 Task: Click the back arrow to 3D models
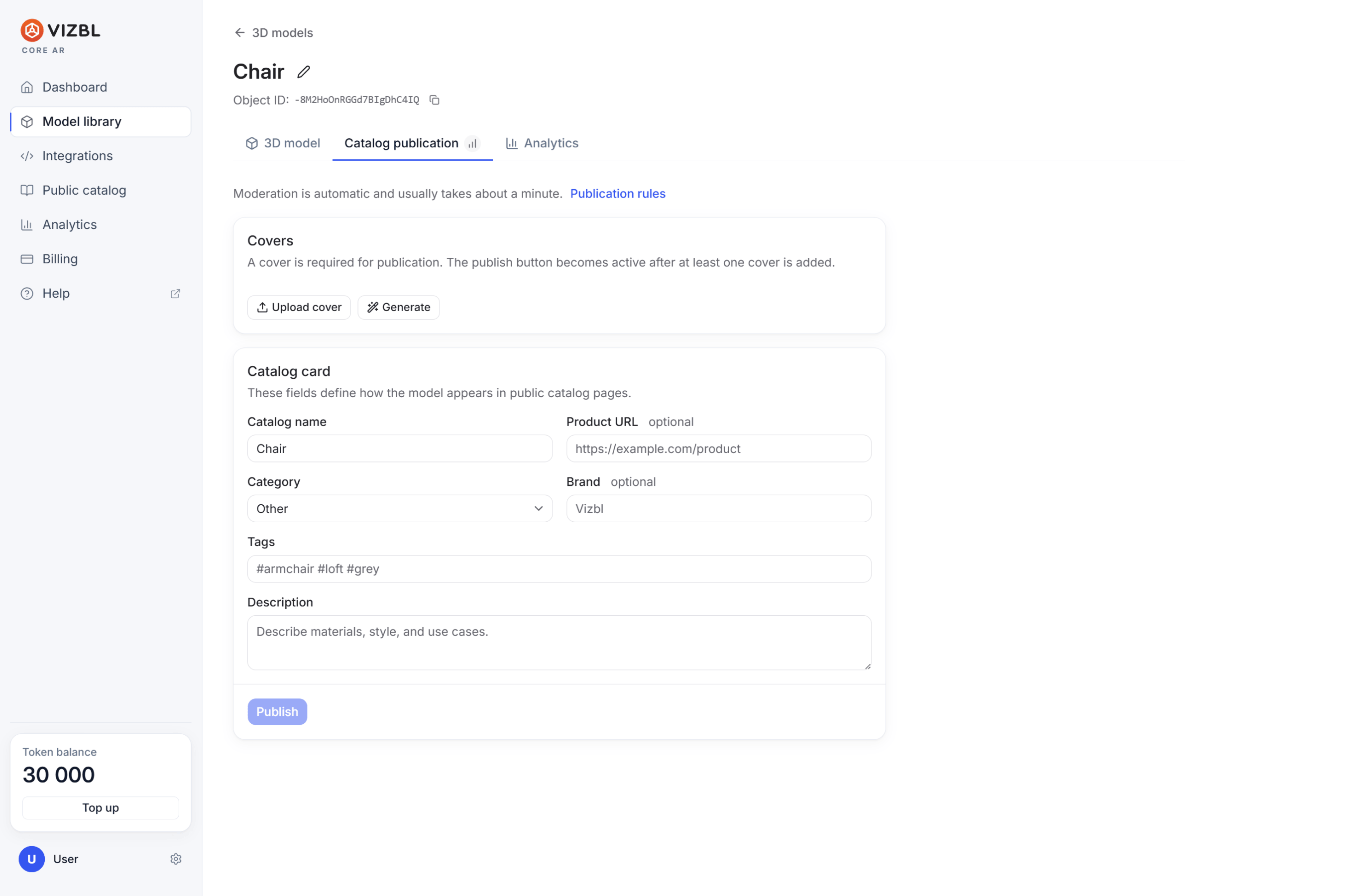[240, 32]
